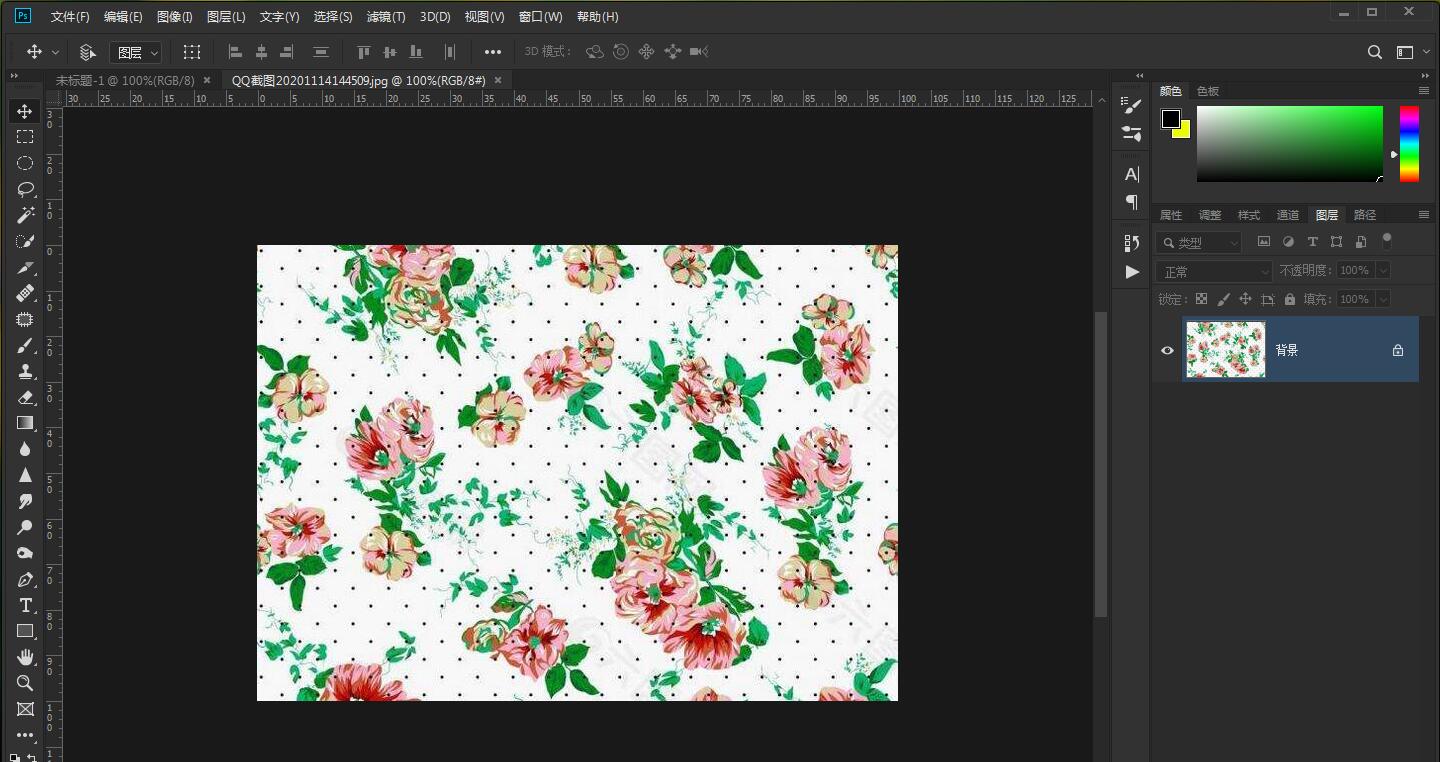Image resolution: width=1440 pixels, height=762 pixels.
Task: Choose the Clone Stamp tool
Action: [25, 371]
